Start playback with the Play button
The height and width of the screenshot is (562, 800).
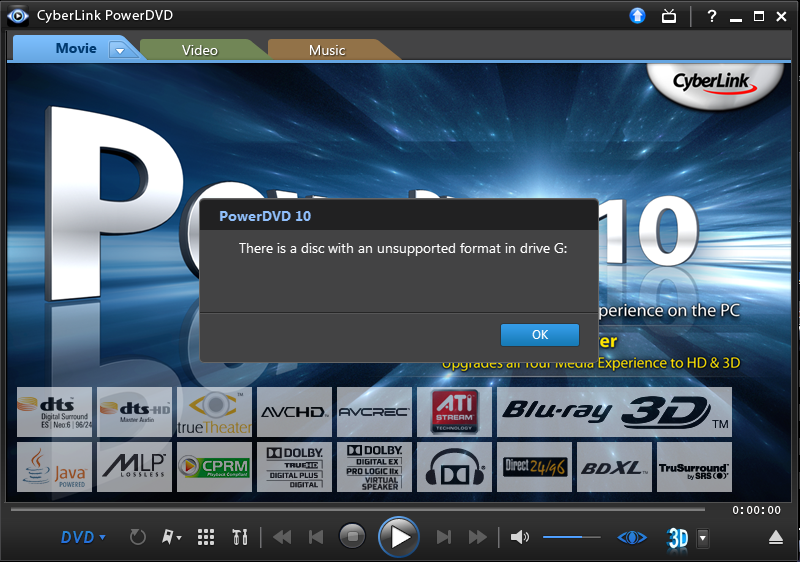pyautogui.click(x=399, y=537)
